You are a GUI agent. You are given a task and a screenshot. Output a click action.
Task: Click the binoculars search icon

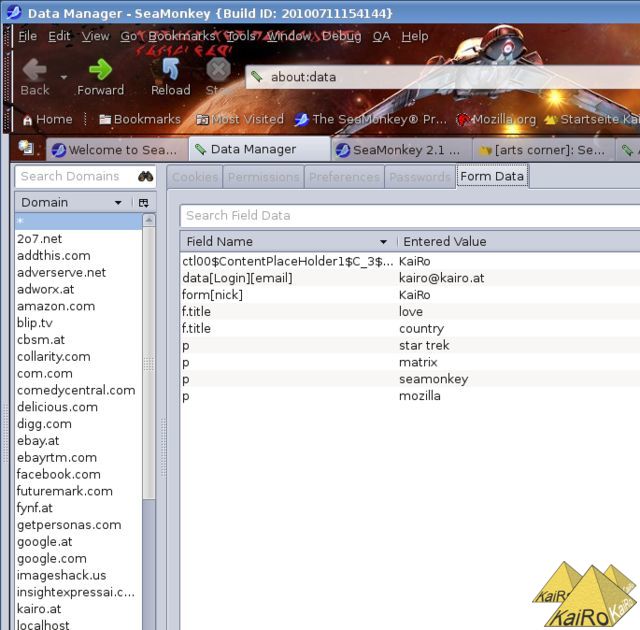(x=145, y=176)
